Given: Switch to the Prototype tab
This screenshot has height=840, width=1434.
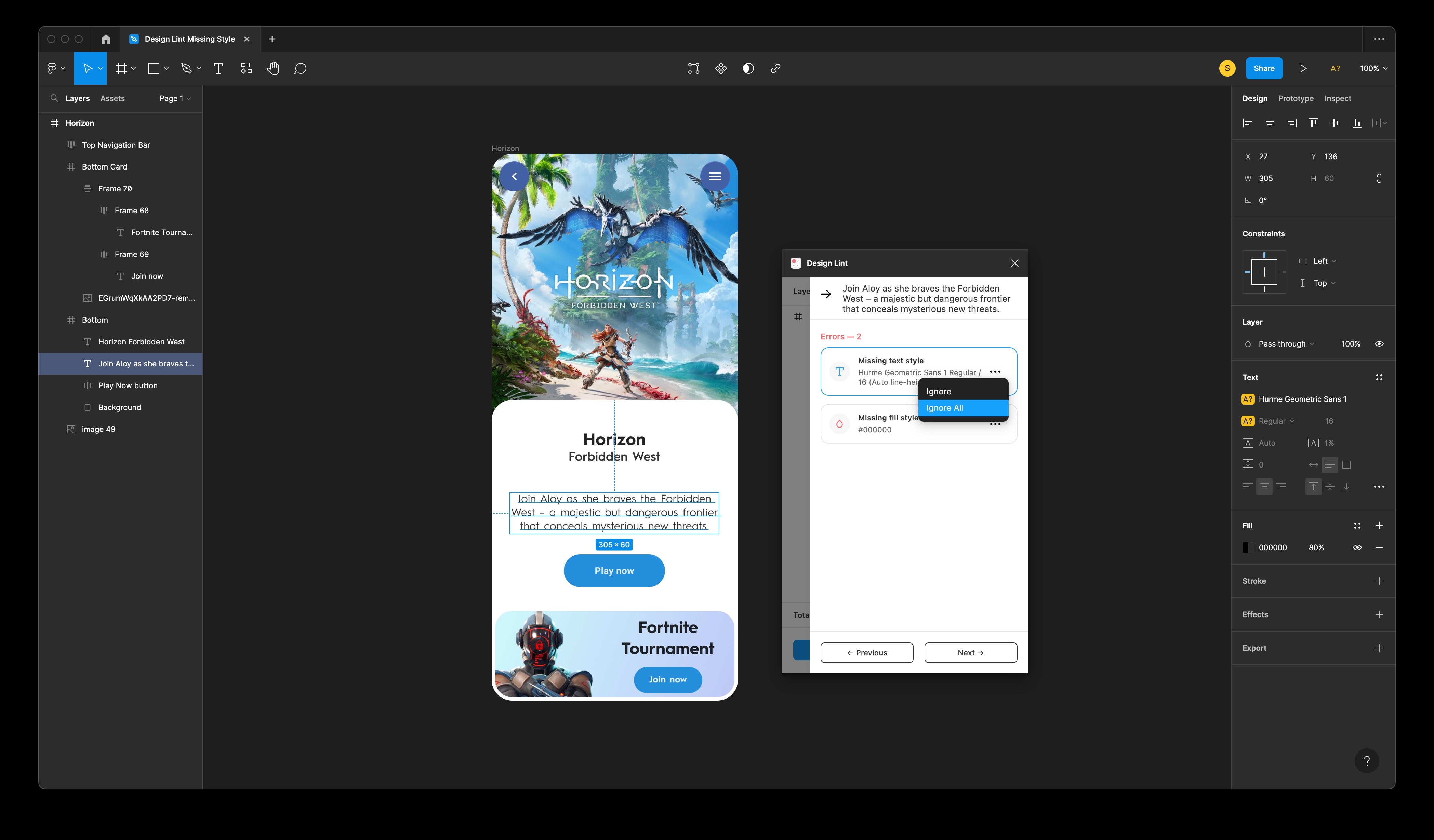Looking at the screenshot, I should coord(1296,98).
